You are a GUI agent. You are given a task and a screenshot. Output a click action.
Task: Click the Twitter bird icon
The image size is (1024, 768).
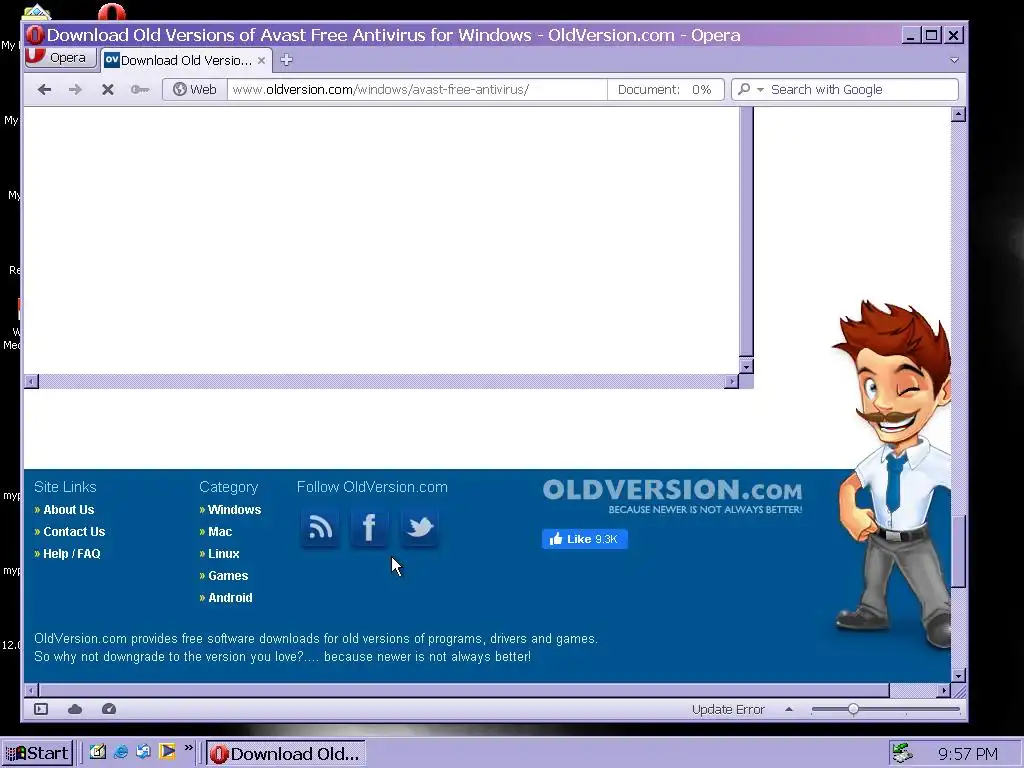(419, 527)
